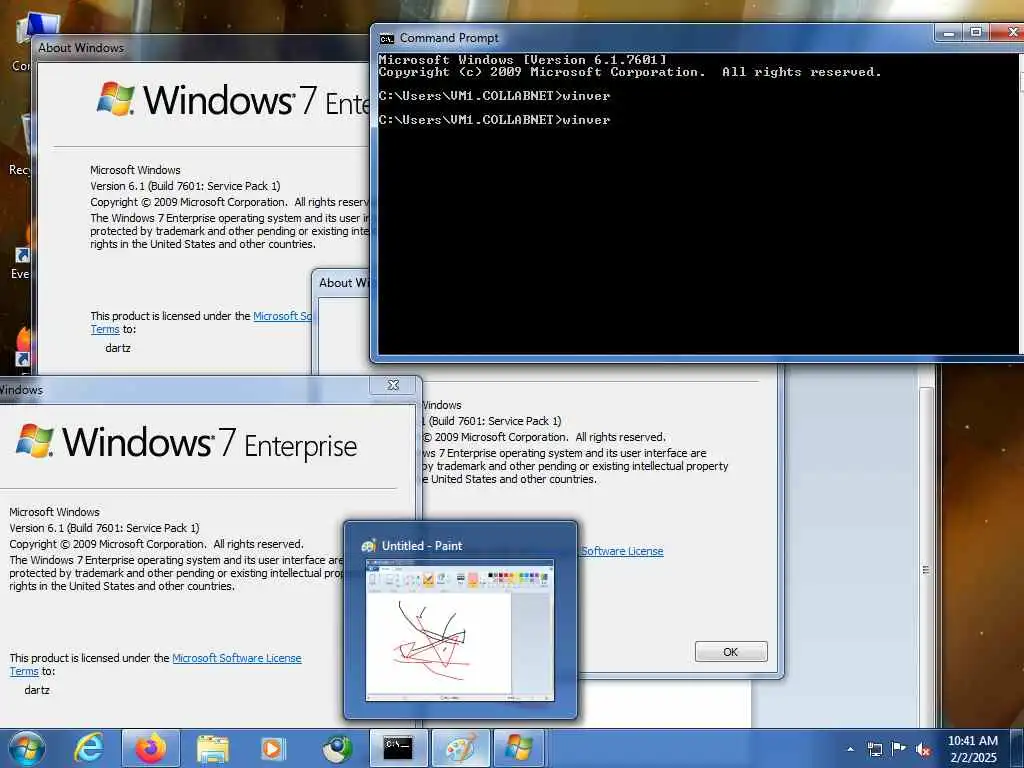Activate the About Windows taskbar button
This screenshot has width=1024, height=768.
point(519,748)
